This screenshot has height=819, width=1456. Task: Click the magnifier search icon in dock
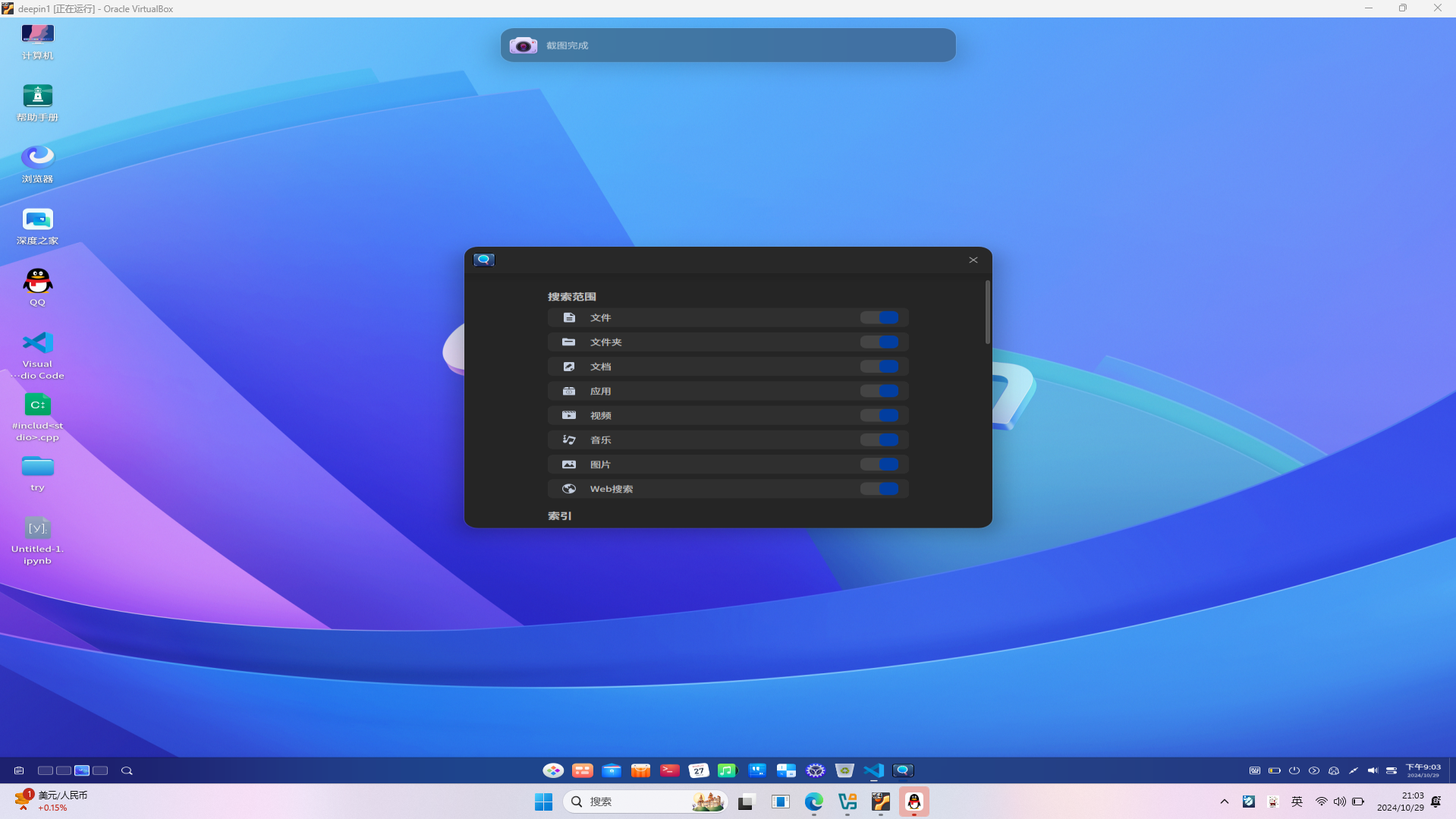[127, 770]
